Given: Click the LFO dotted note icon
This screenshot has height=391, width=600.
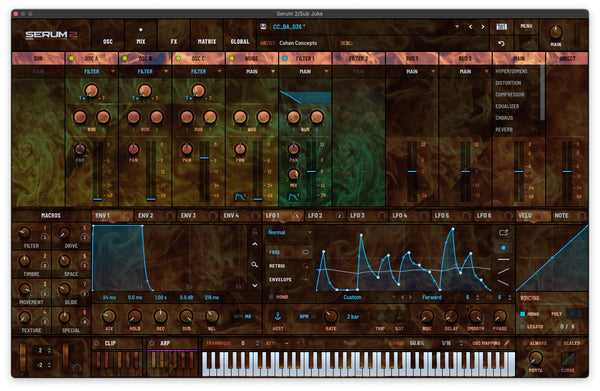Looking at the screenshot, I should pos(399,317).
